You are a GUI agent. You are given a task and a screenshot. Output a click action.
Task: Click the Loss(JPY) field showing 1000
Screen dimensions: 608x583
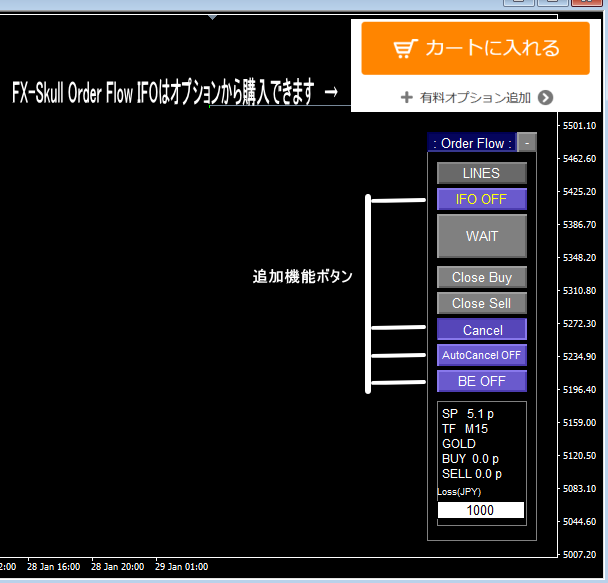pyautogui.click(x=480, y=510)
